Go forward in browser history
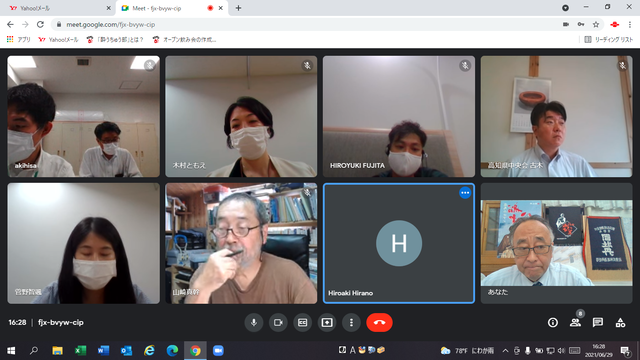 pyautogui.click(x=25, y=24)
